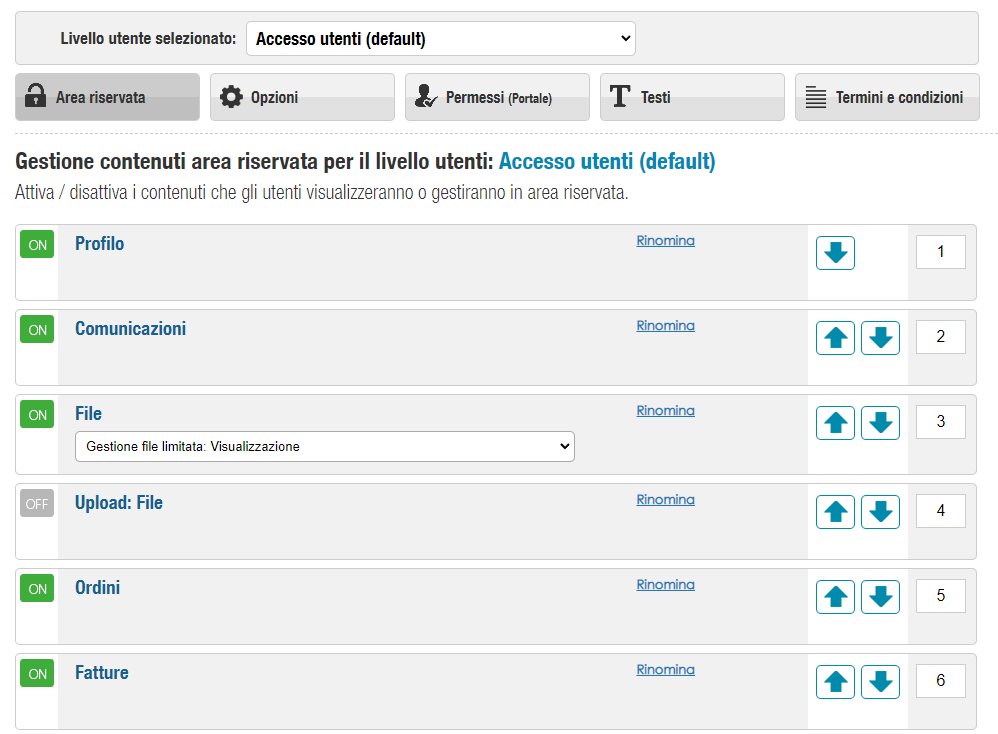The image size is (998, 734).
Task: Move Upload: File up with the arrow icon
Action: 835,512
